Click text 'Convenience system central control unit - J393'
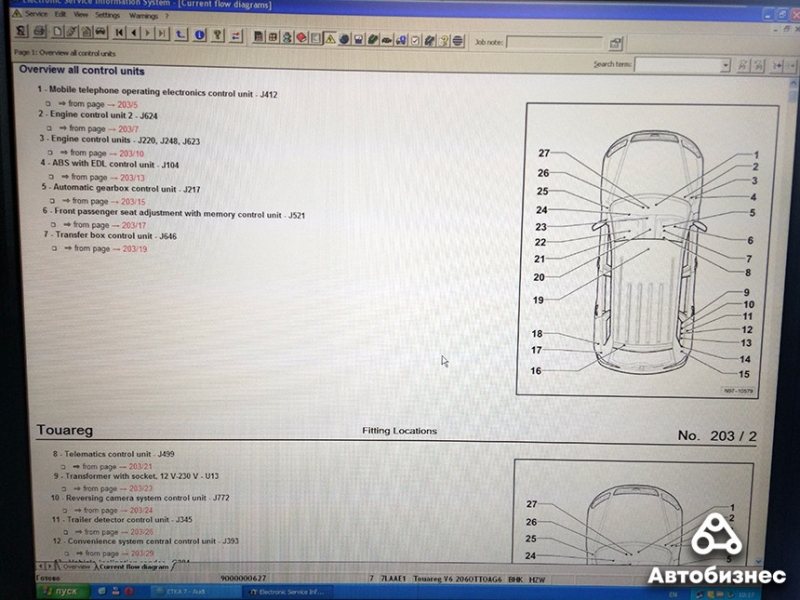 coord(153,541)
